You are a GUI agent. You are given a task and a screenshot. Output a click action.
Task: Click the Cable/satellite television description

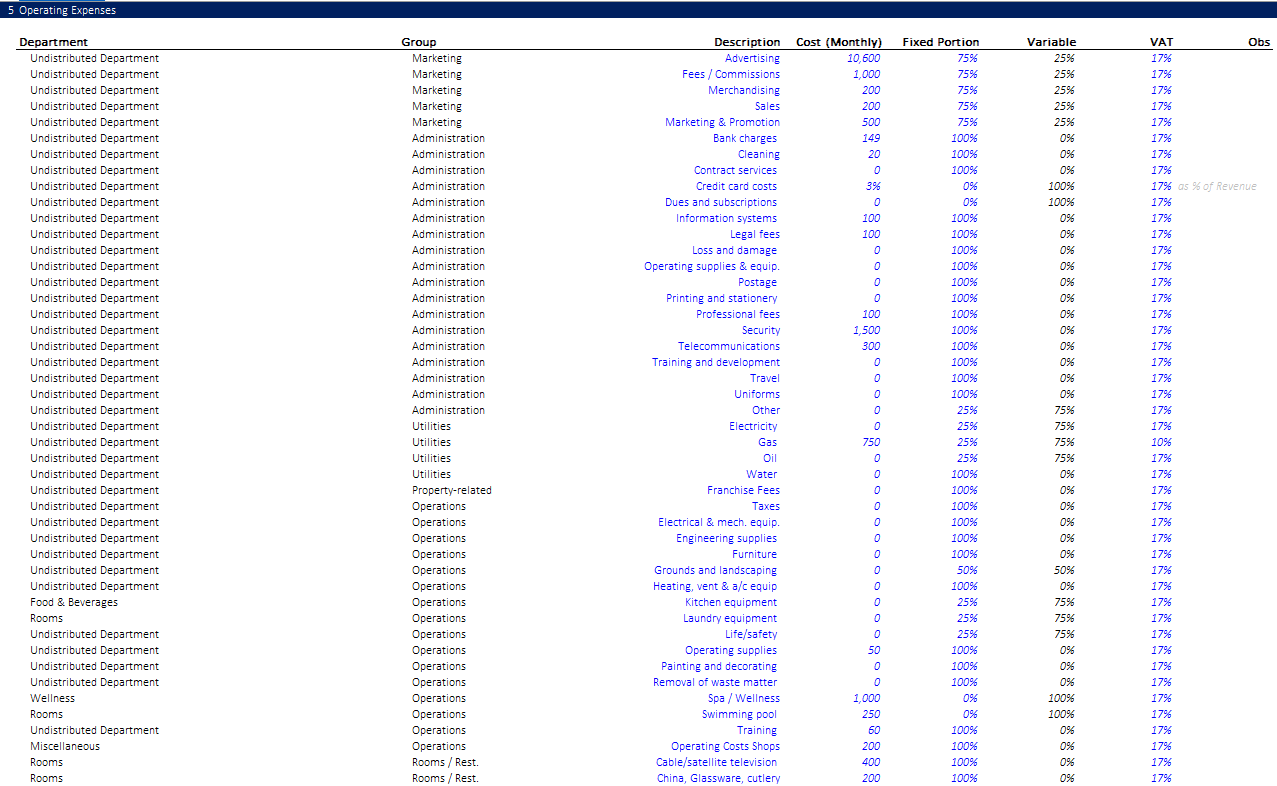click(716, 762)
